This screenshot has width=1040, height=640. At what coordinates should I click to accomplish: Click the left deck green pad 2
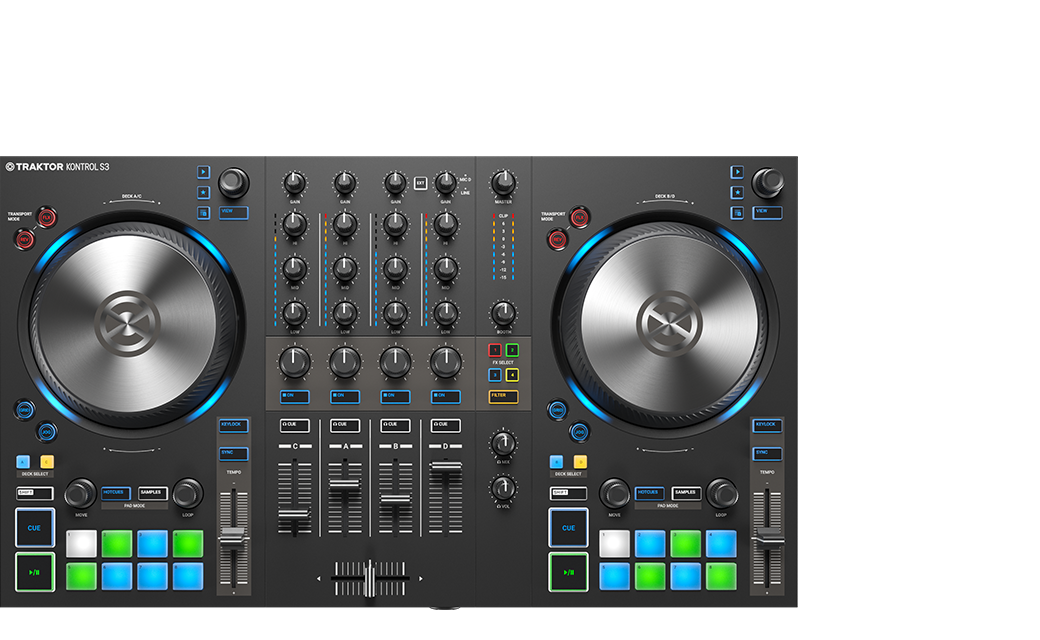point(117,544)
